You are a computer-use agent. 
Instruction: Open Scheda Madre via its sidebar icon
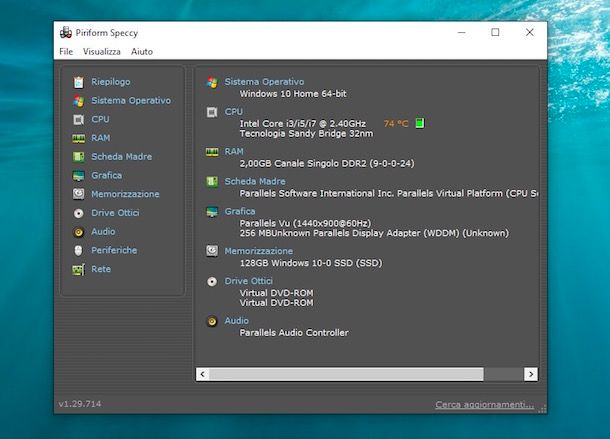[x=78, y=157]
